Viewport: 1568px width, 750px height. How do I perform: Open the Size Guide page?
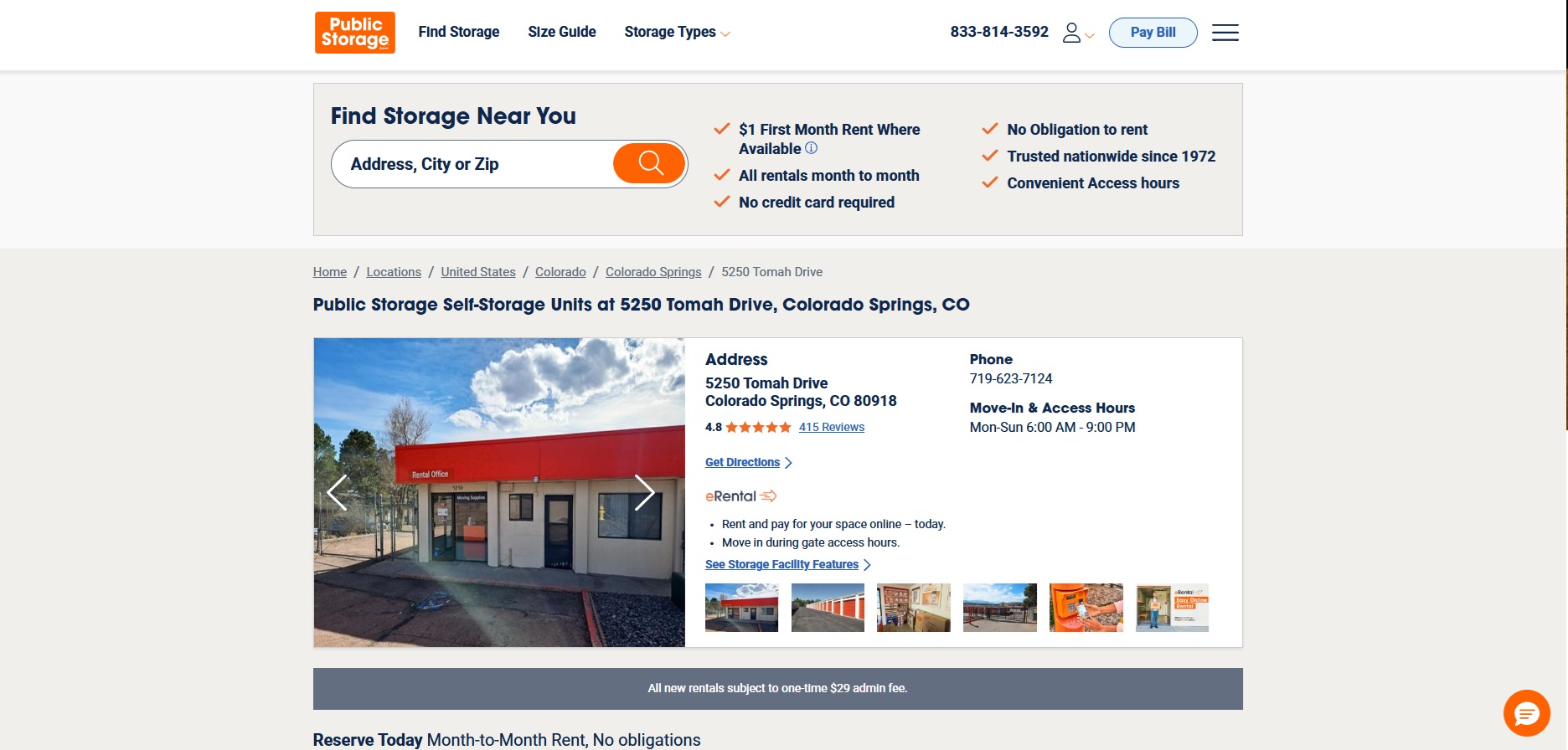coord(562,32)
